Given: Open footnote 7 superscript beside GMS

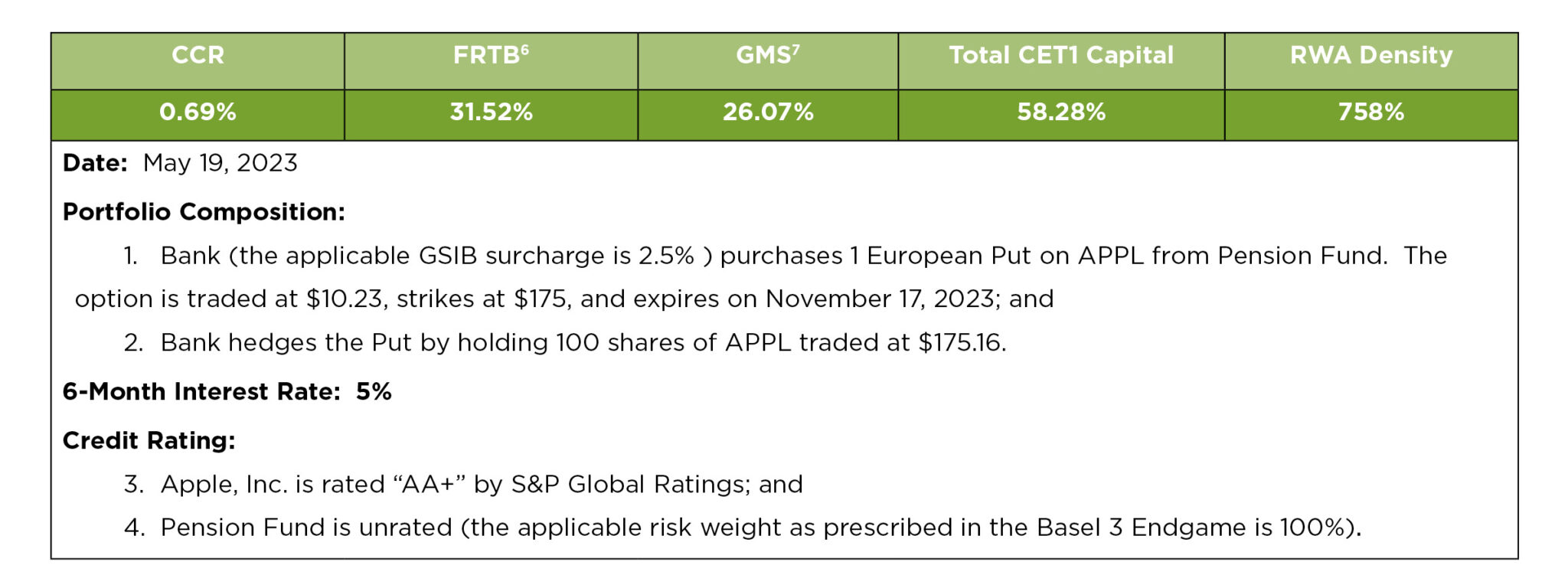Looking at the screenshot, I should tap(795, 49).
